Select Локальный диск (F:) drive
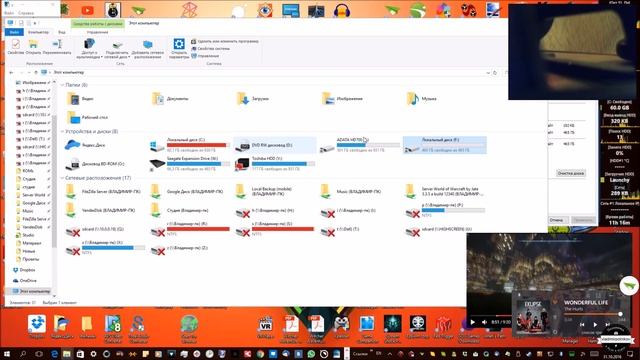Screen dimensions: 640x360 [x=444, y=145]
